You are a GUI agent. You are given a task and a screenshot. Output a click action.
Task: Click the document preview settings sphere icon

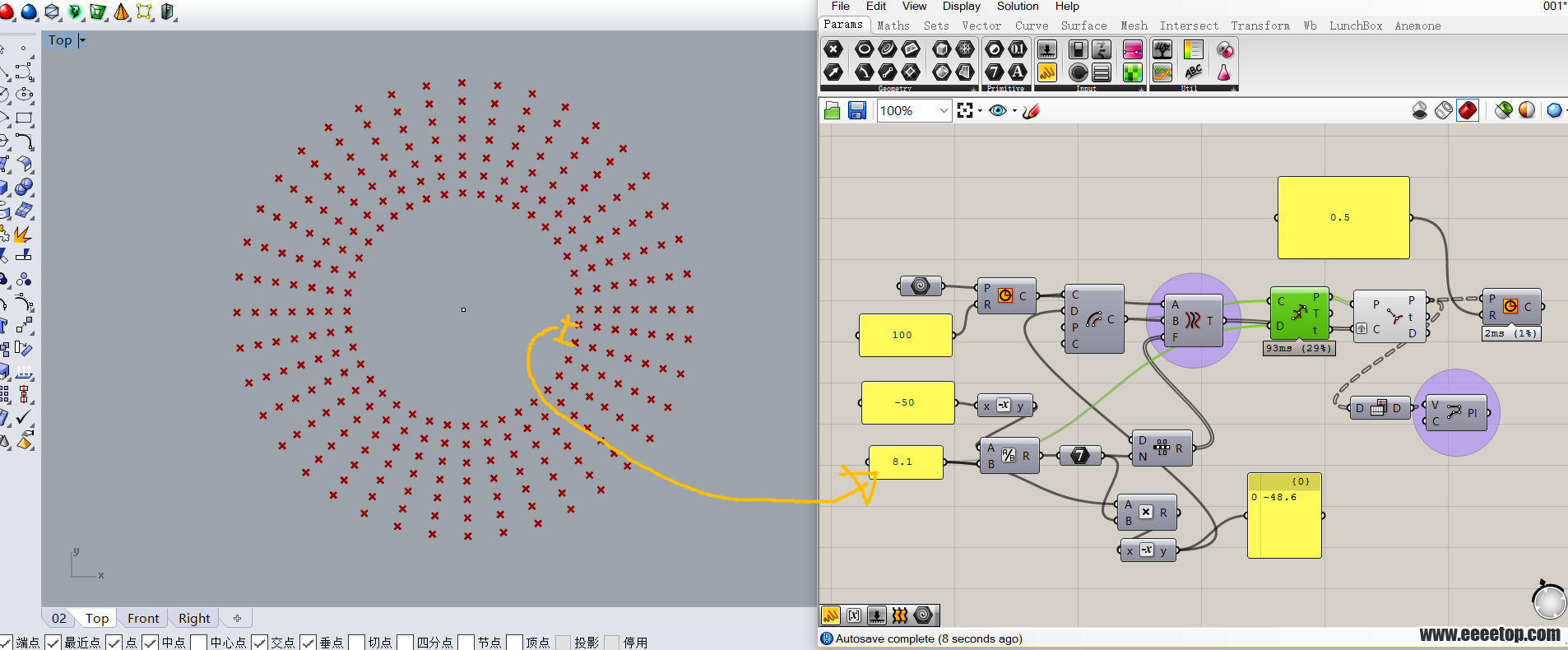pos(1527,110)
